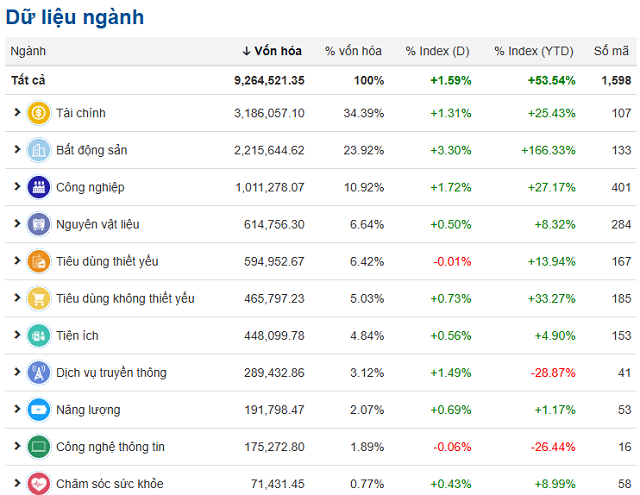Expand the Công nghệ thông tin row
Image resolution: width=640 pixels, height=495 pixels.
17,446
